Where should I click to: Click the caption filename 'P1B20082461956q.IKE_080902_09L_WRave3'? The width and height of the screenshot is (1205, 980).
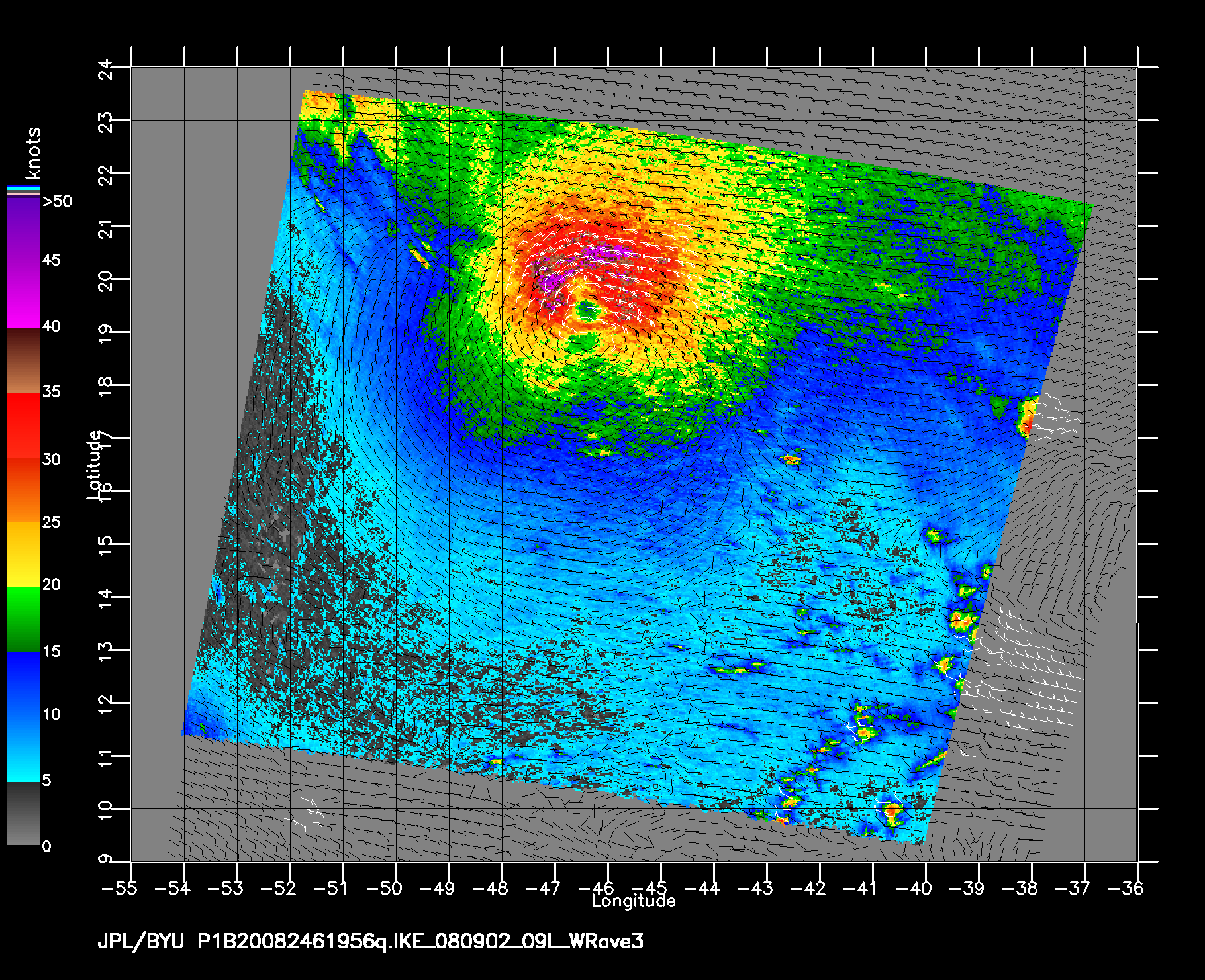[420, 942]
